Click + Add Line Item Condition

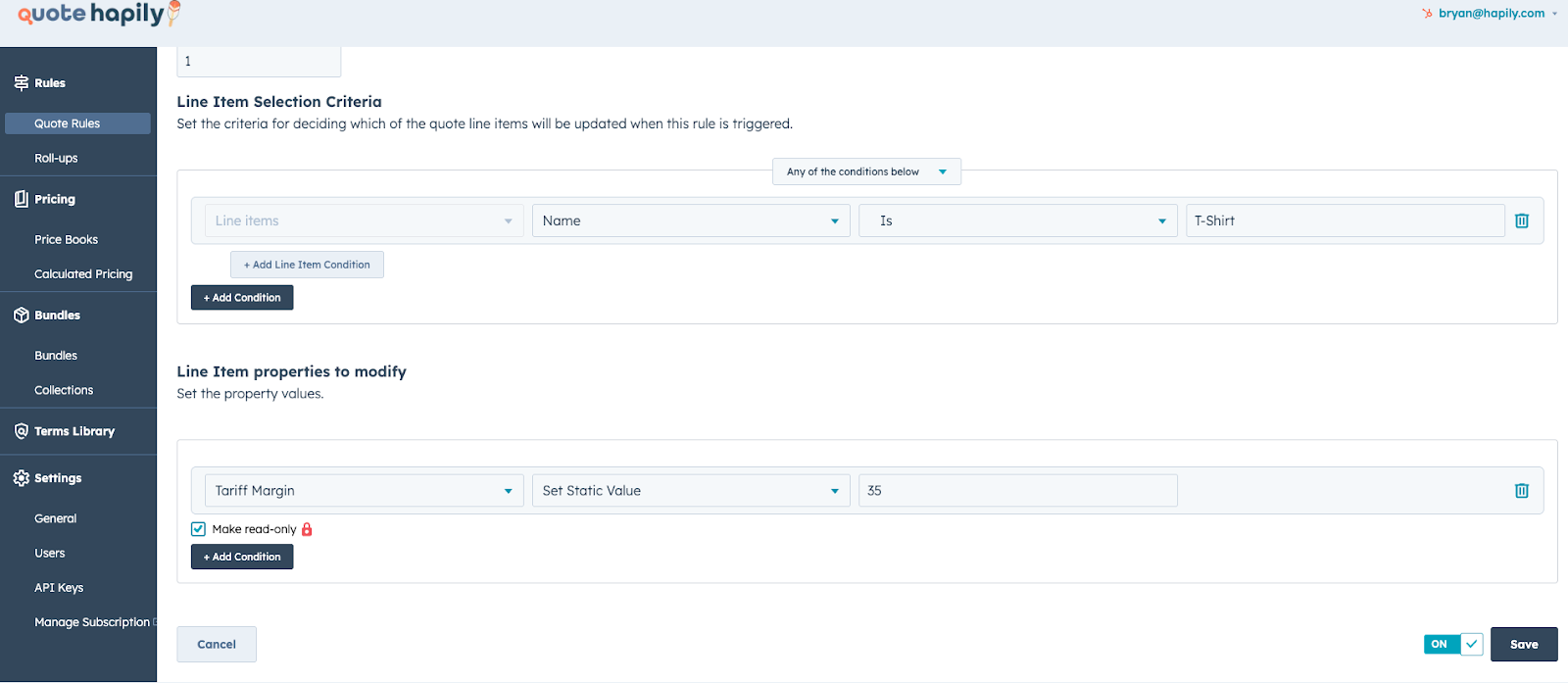point(307,265)
